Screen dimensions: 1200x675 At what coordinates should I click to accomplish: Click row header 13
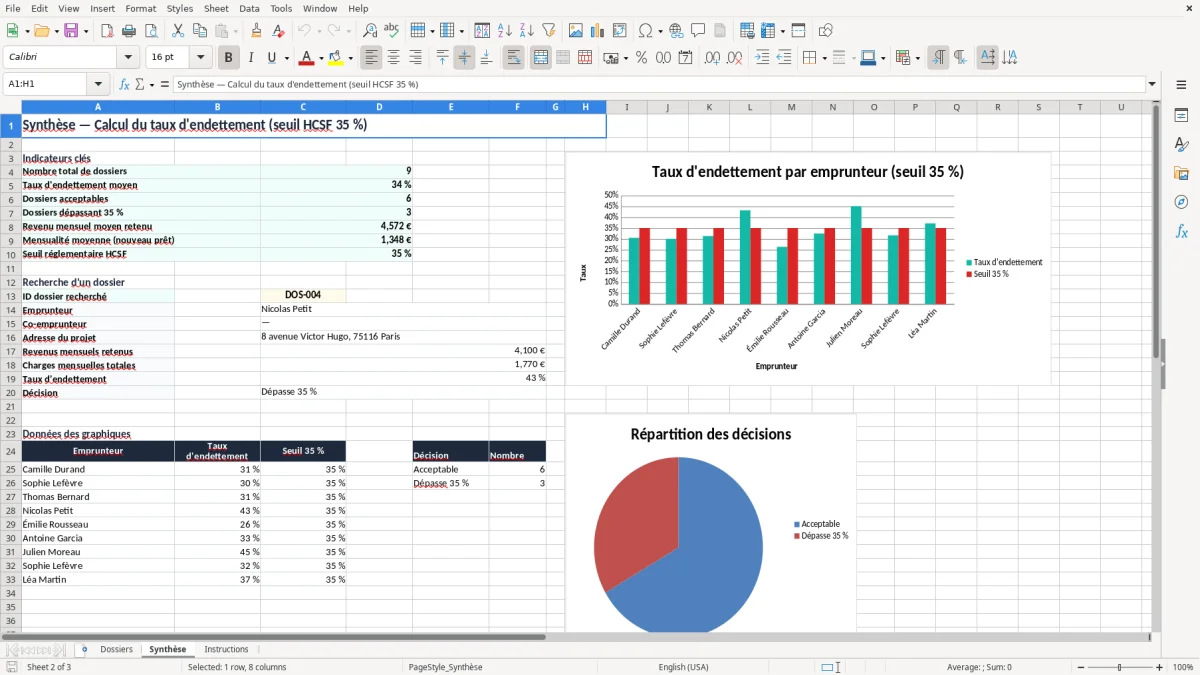10,296
